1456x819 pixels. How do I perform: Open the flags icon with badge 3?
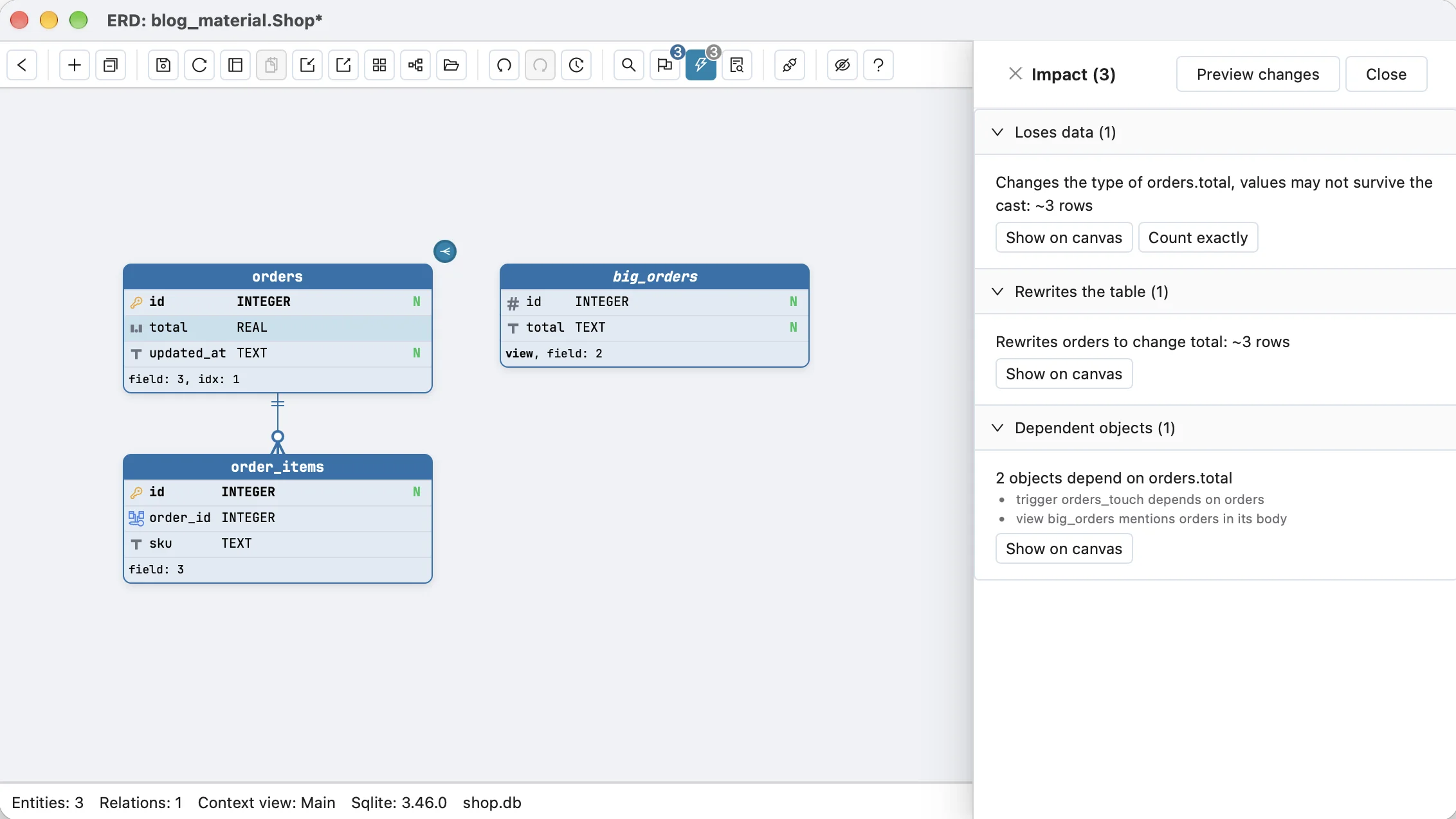click(665, 65)
